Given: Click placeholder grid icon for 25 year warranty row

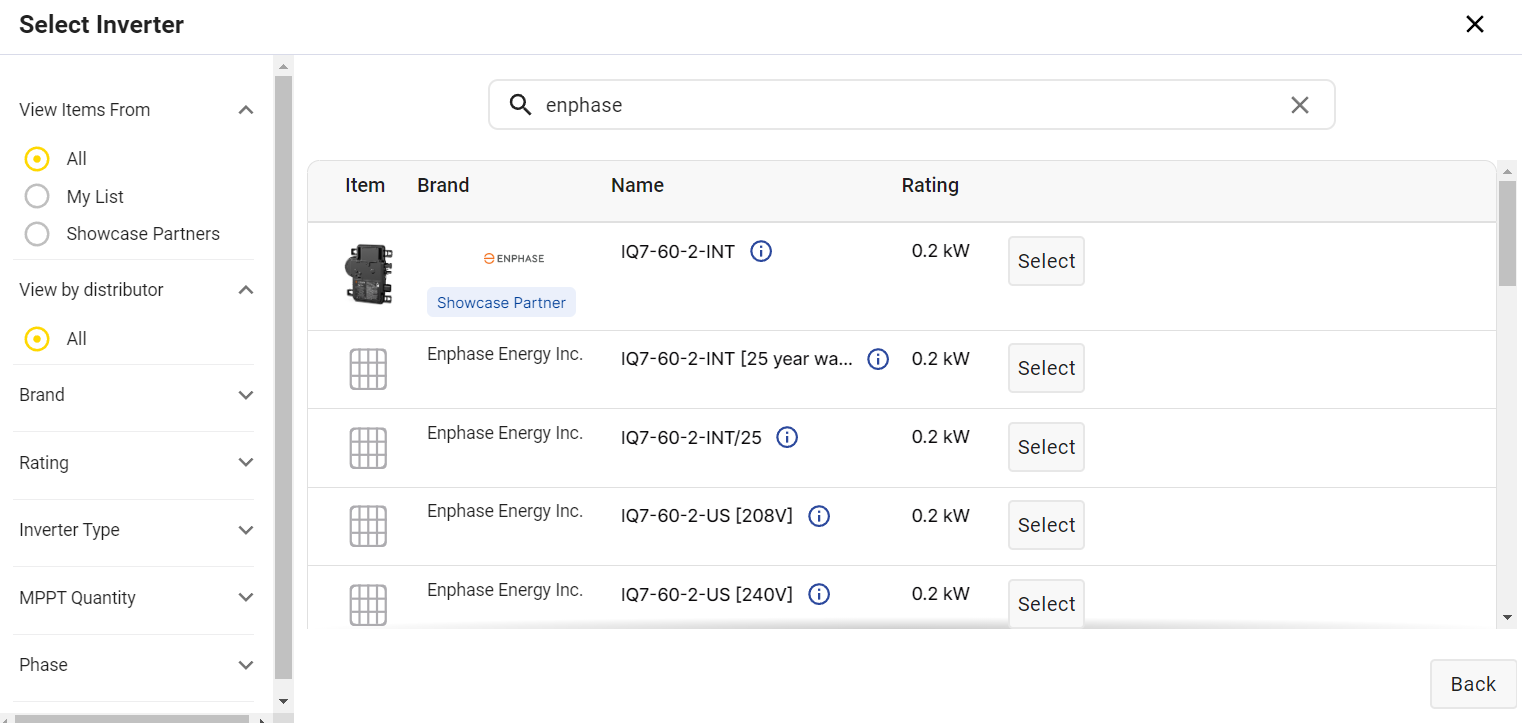Looking at the screenshot, I should pos(368,369).
